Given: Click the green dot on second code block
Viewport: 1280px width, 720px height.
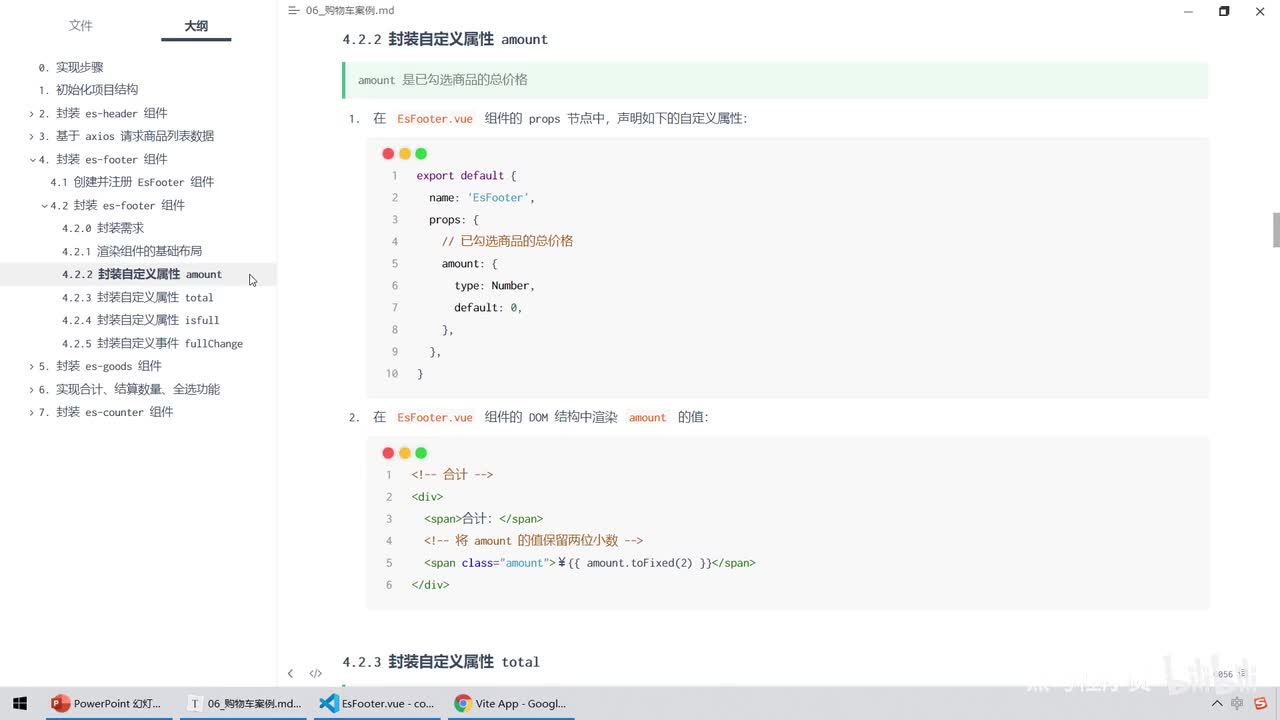Looking at the screenshot, I should coord(421,453).
